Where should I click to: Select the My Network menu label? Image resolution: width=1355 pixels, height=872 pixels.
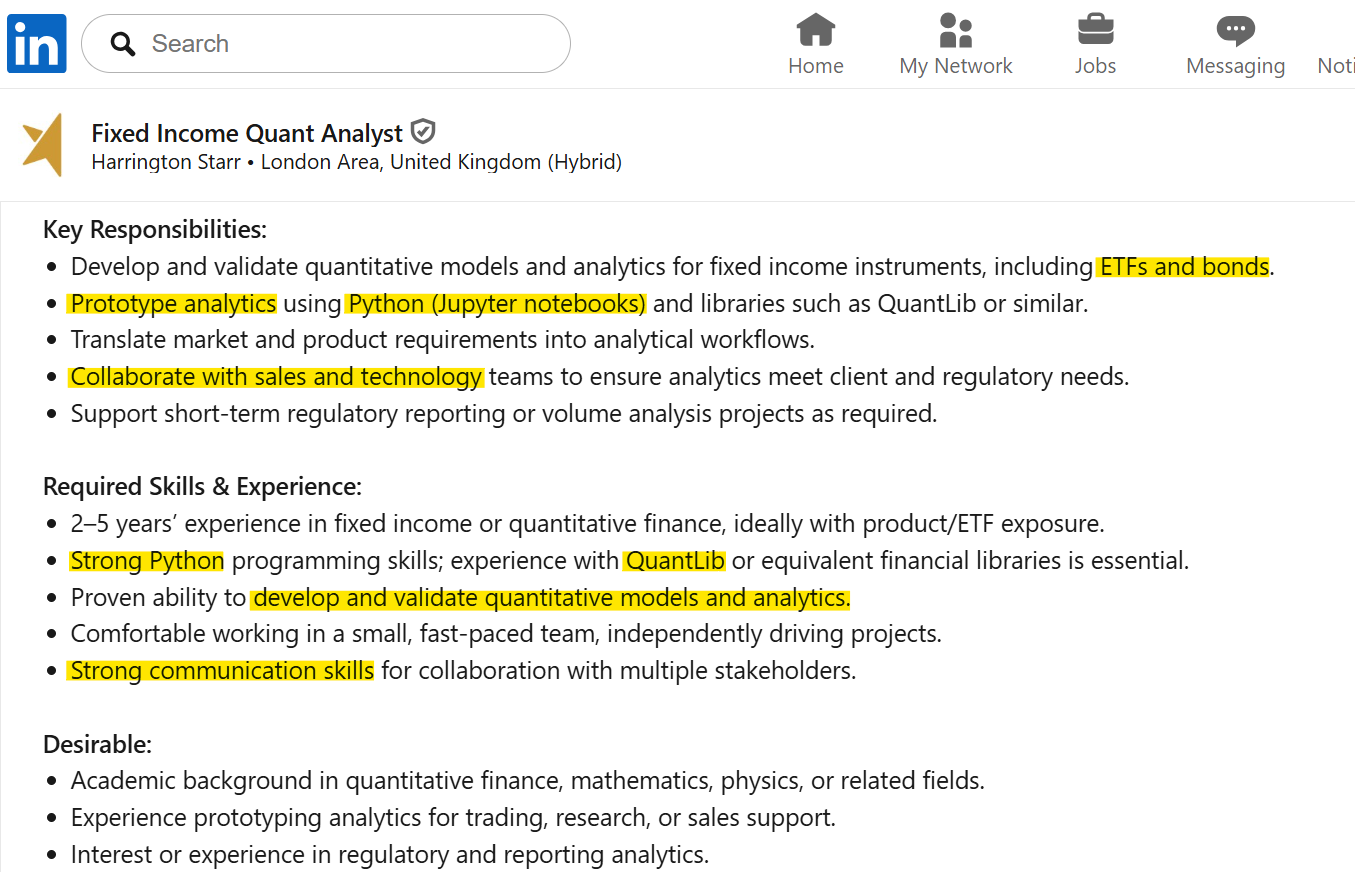[955, 65]
